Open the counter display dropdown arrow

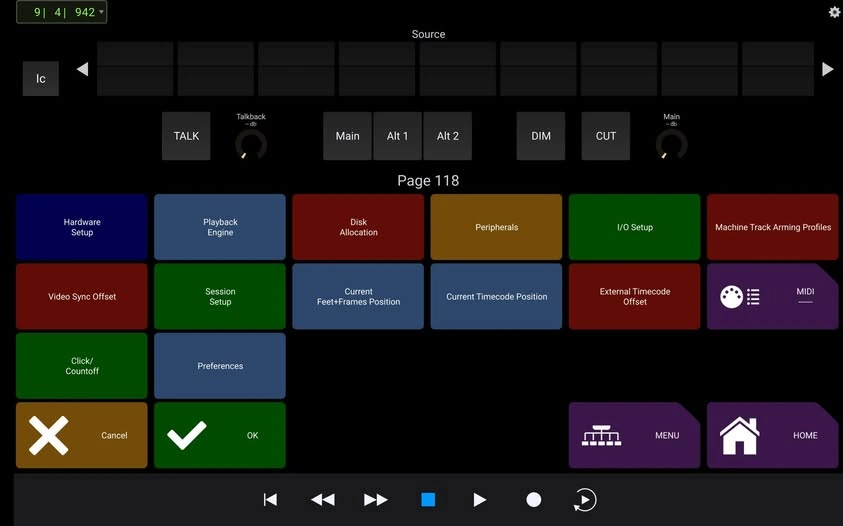101,13
